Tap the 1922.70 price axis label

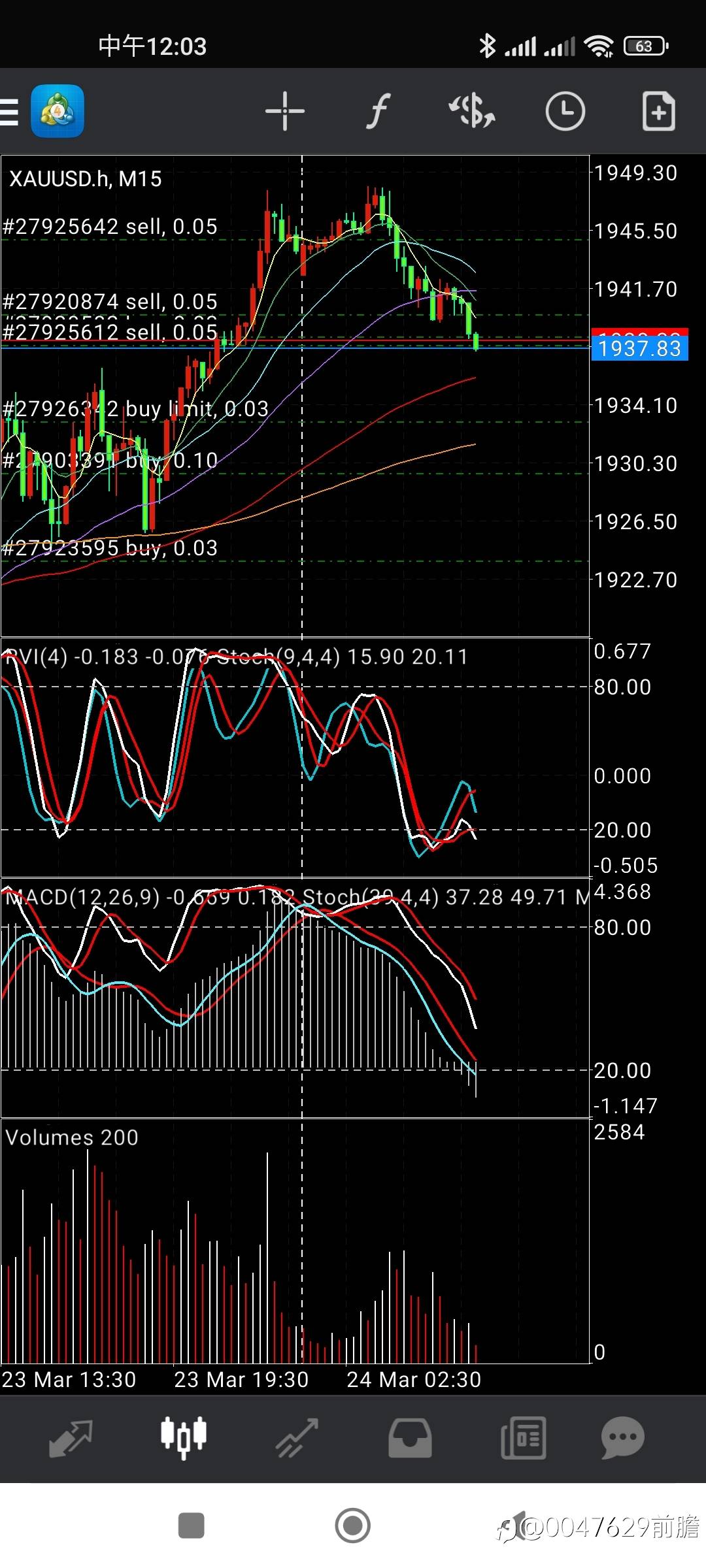635,580
